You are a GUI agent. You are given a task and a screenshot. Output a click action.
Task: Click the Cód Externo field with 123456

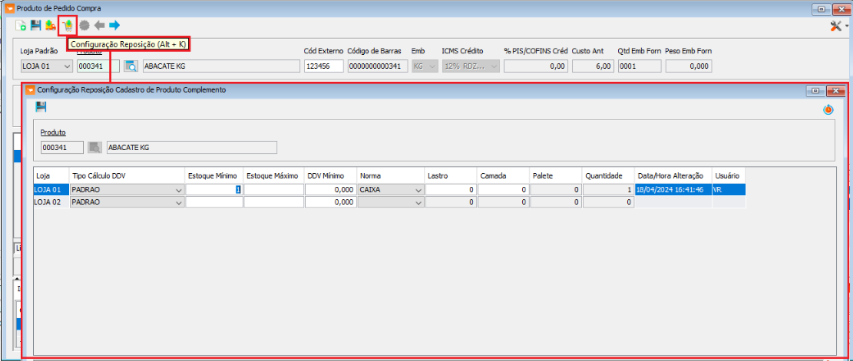[x=324, y=66]
